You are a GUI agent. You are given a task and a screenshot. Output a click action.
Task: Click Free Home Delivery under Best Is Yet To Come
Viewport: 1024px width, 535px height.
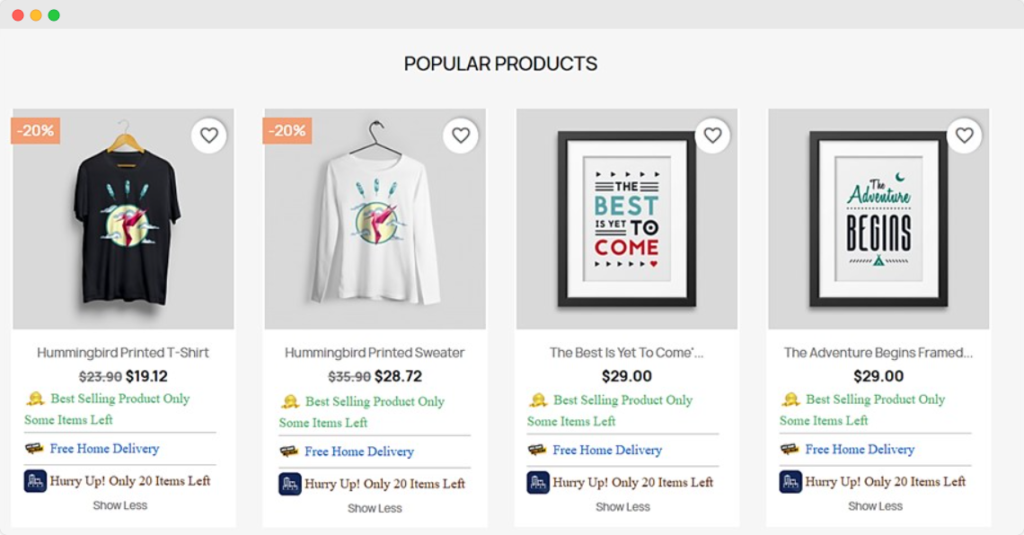(x=607, y=450)
